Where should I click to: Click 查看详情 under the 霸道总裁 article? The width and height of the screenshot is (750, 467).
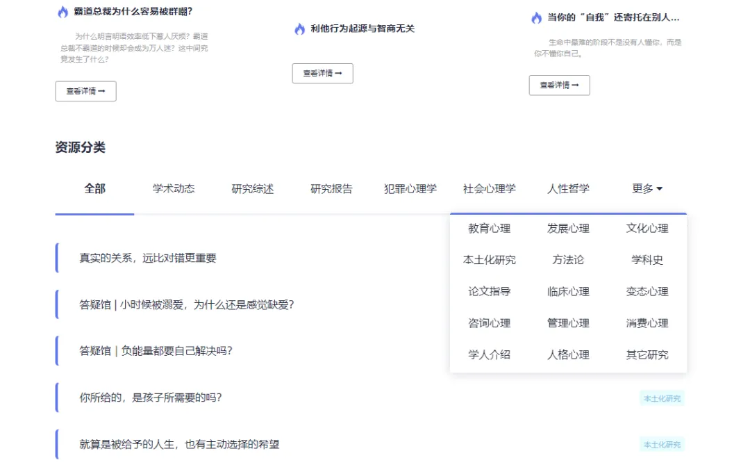coord(85,91)
